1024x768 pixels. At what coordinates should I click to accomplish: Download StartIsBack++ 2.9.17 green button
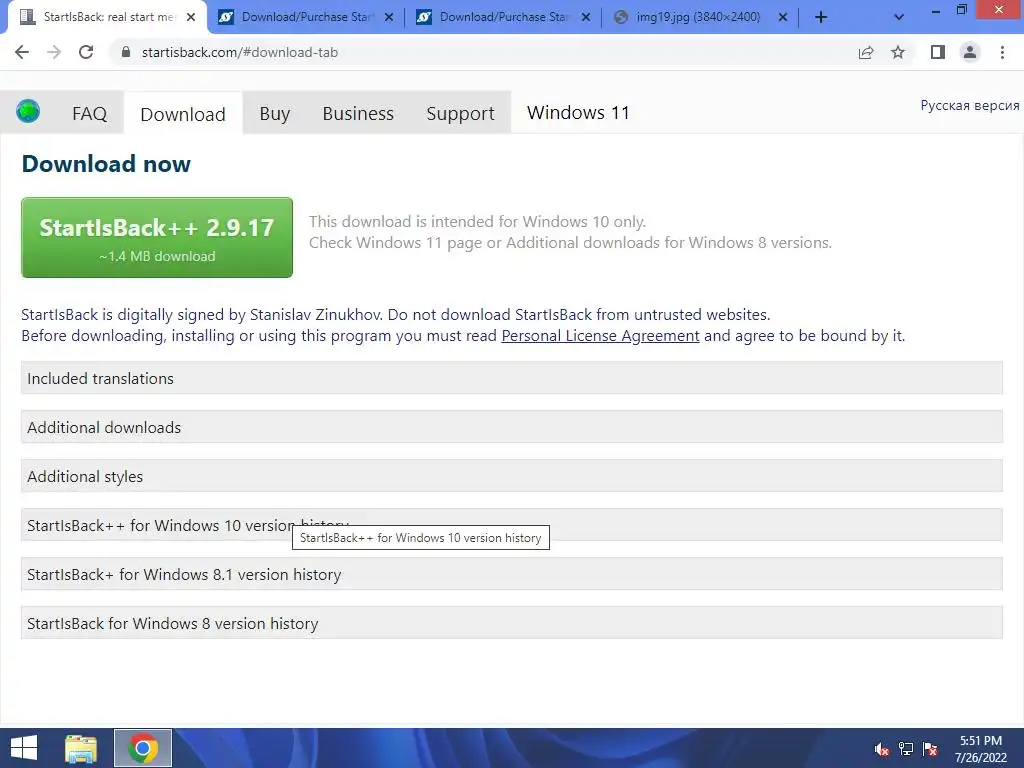(157, 238)
